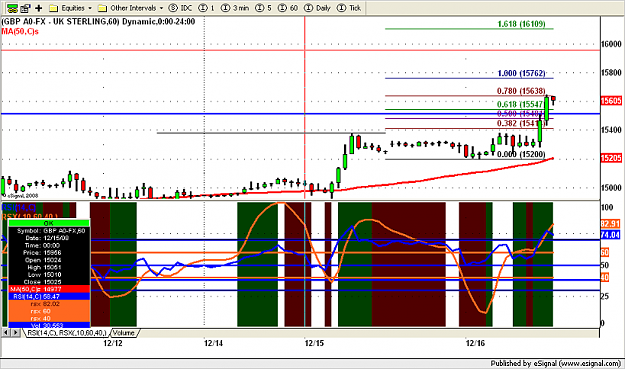This screenshot has height=369, width=625.
Task: Switch to the 5 minute interval
Action: coord(263,8)
